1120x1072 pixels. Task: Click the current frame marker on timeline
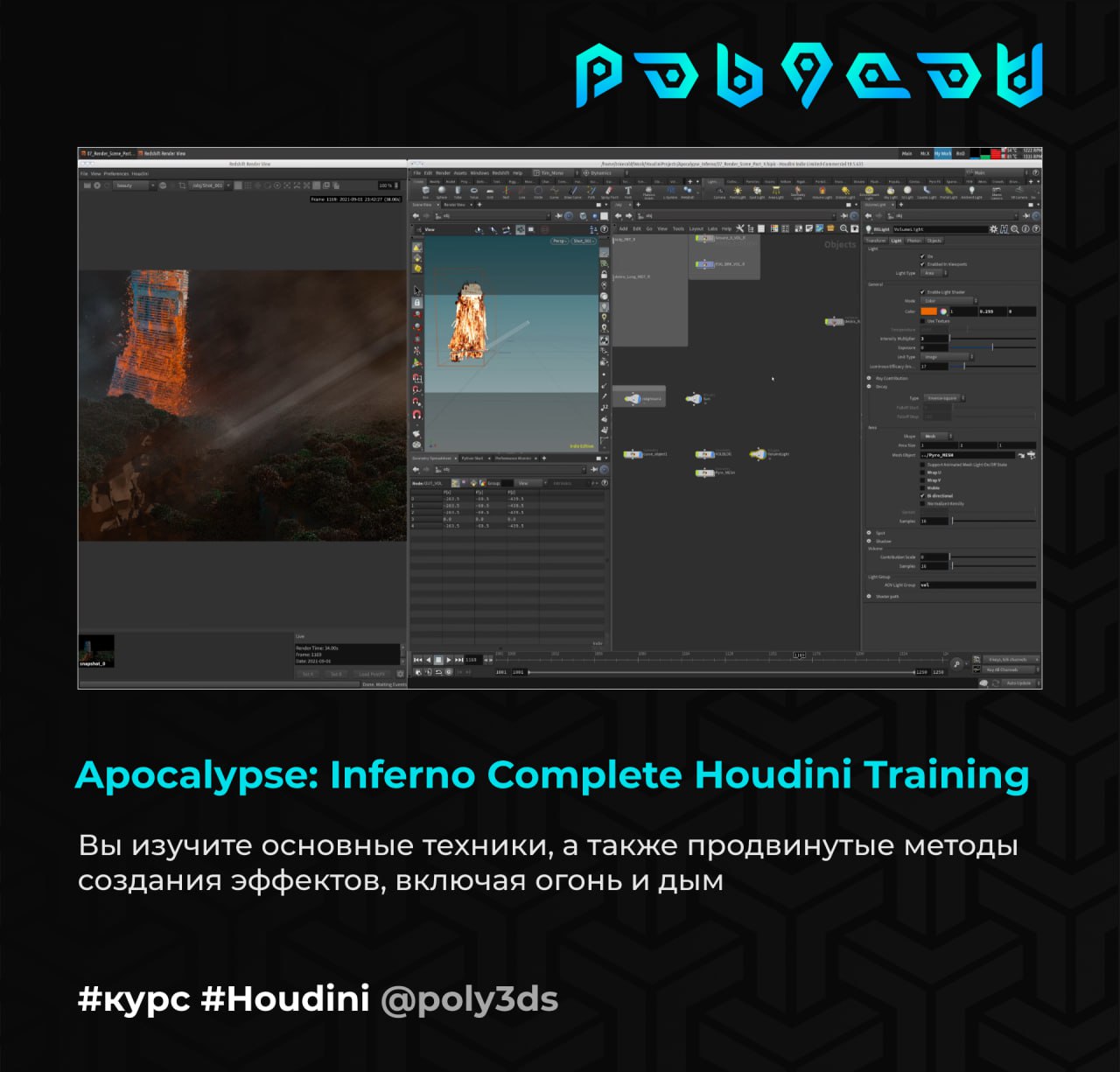pos(799,655)
